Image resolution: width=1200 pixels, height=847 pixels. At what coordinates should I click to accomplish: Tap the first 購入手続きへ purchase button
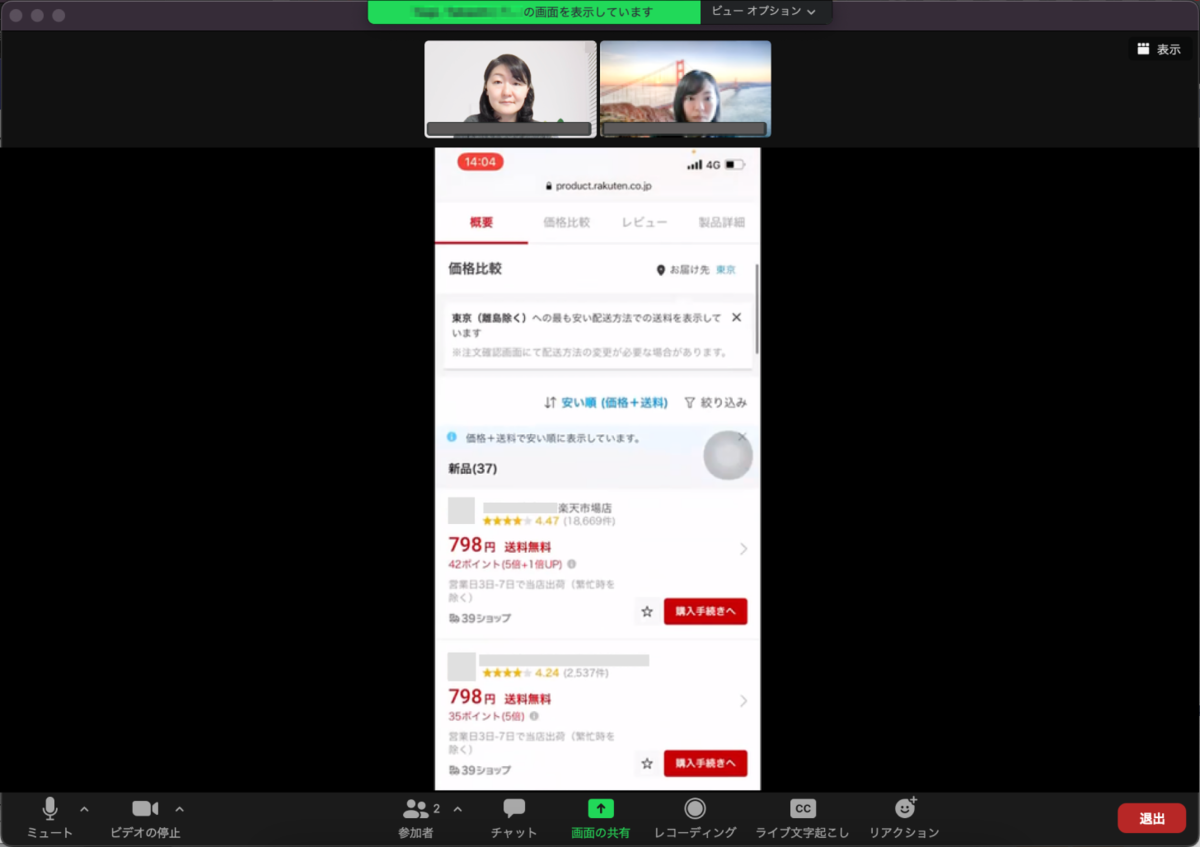click(x=705, y=611)
